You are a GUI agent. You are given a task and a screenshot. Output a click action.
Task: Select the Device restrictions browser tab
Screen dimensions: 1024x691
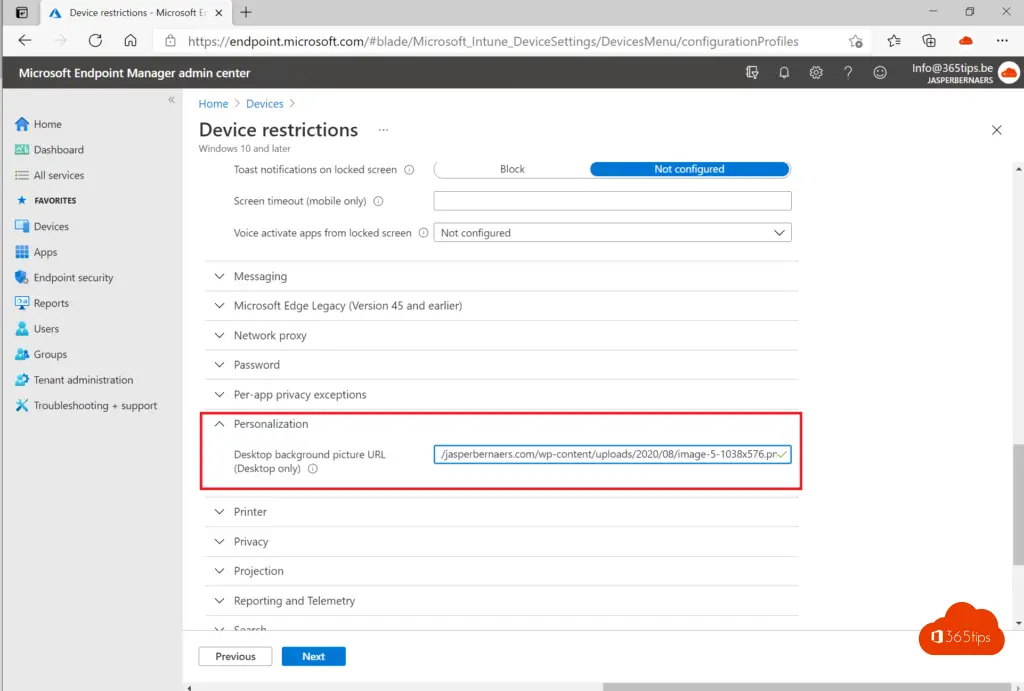(136, 12)
